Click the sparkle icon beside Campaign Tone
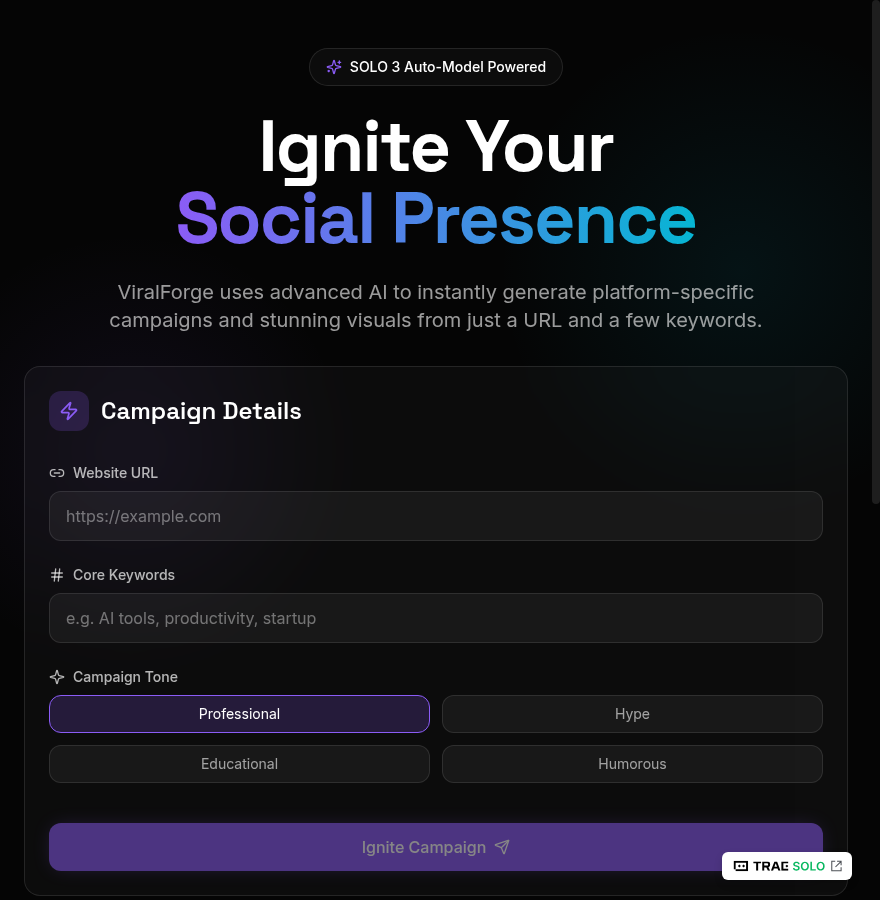The height and width of the screenshot is (900, 880). 57,677
